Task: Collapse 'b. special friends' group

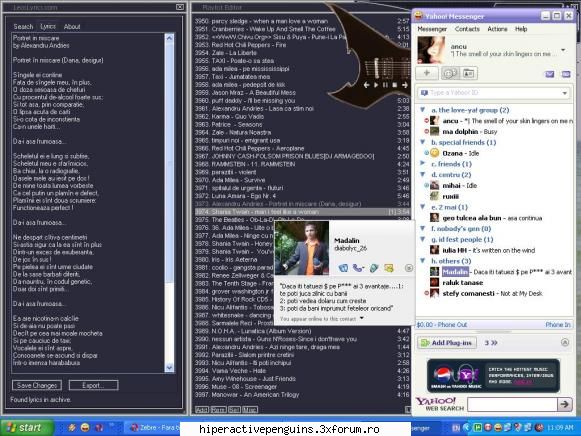Action: [422, 142]
